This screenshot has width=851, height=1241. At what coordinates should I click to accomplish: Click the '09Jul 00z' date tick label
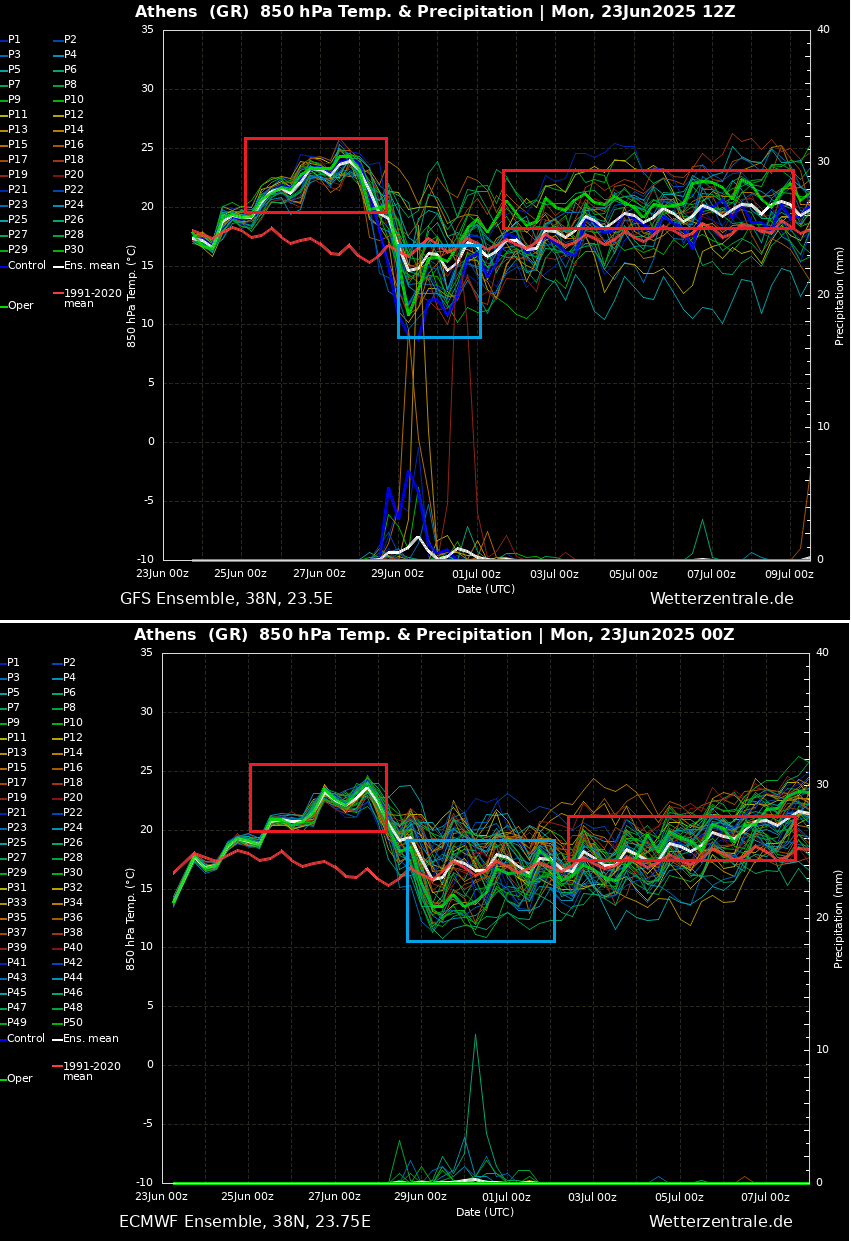point(789,574)
